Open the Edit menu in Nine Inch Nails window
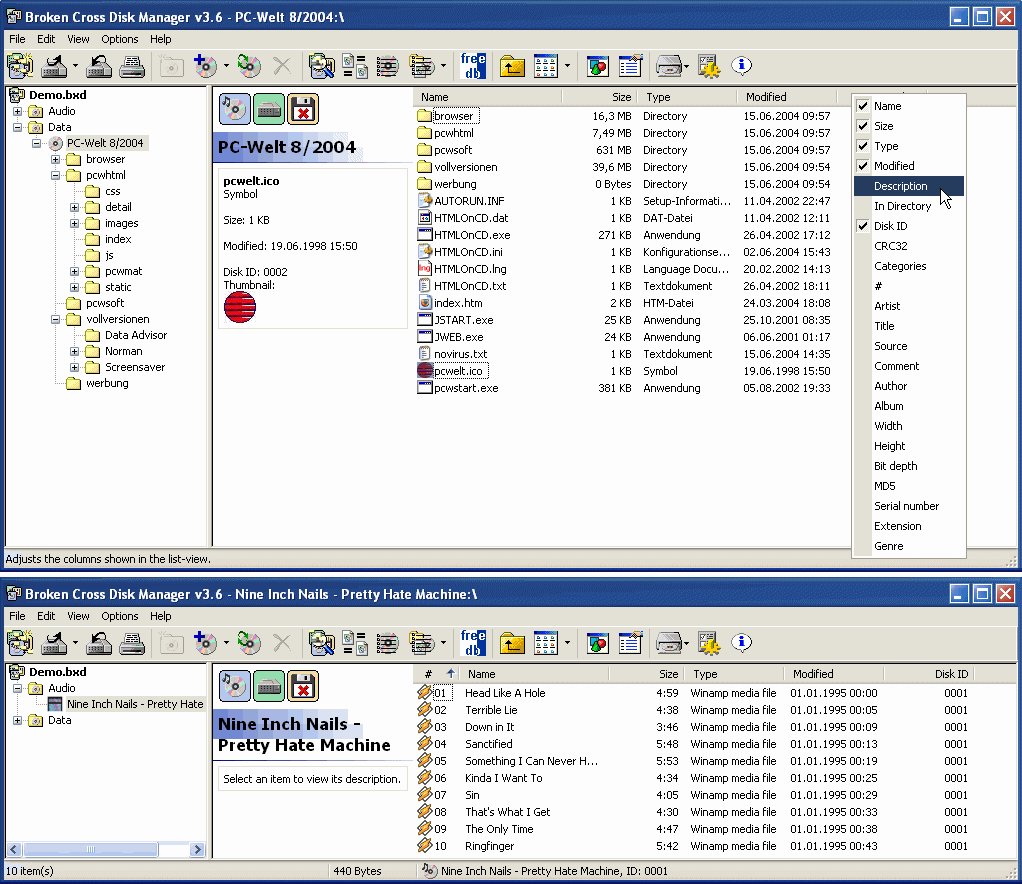This screenshot has width=1022, height=884. [x=46, y=616]
